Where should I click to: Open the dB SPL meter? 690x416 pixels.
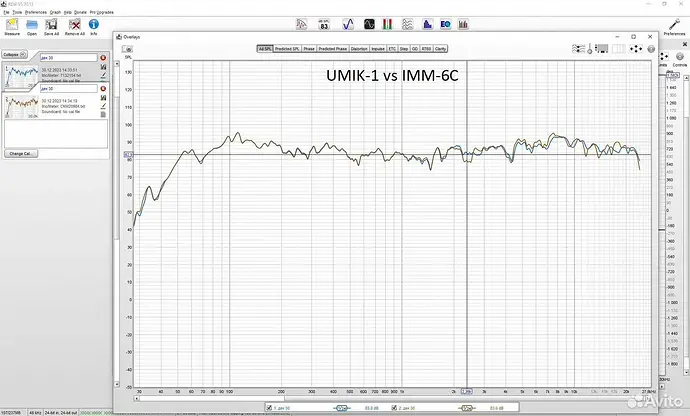[x=324, y=25]
